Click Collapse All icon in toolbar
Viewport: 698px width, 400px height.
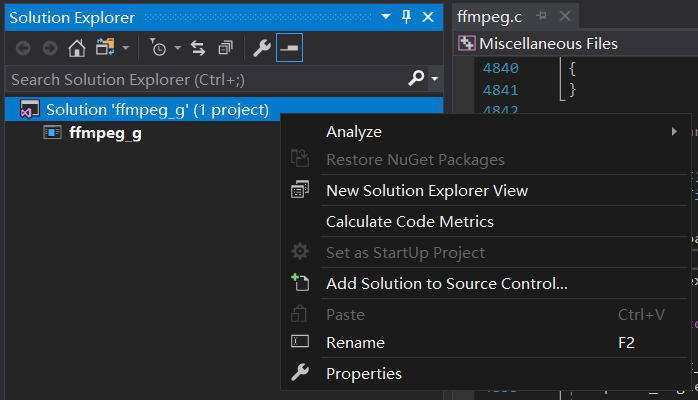(225, 48)
